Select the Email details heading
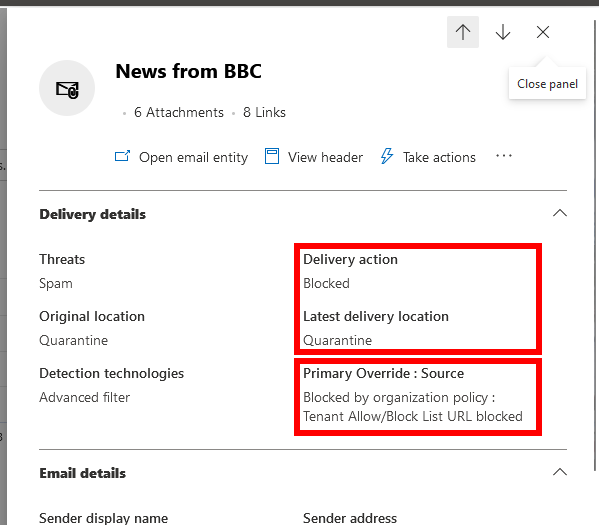This screenshot has width=599, height=525. [x=83, y=473]
